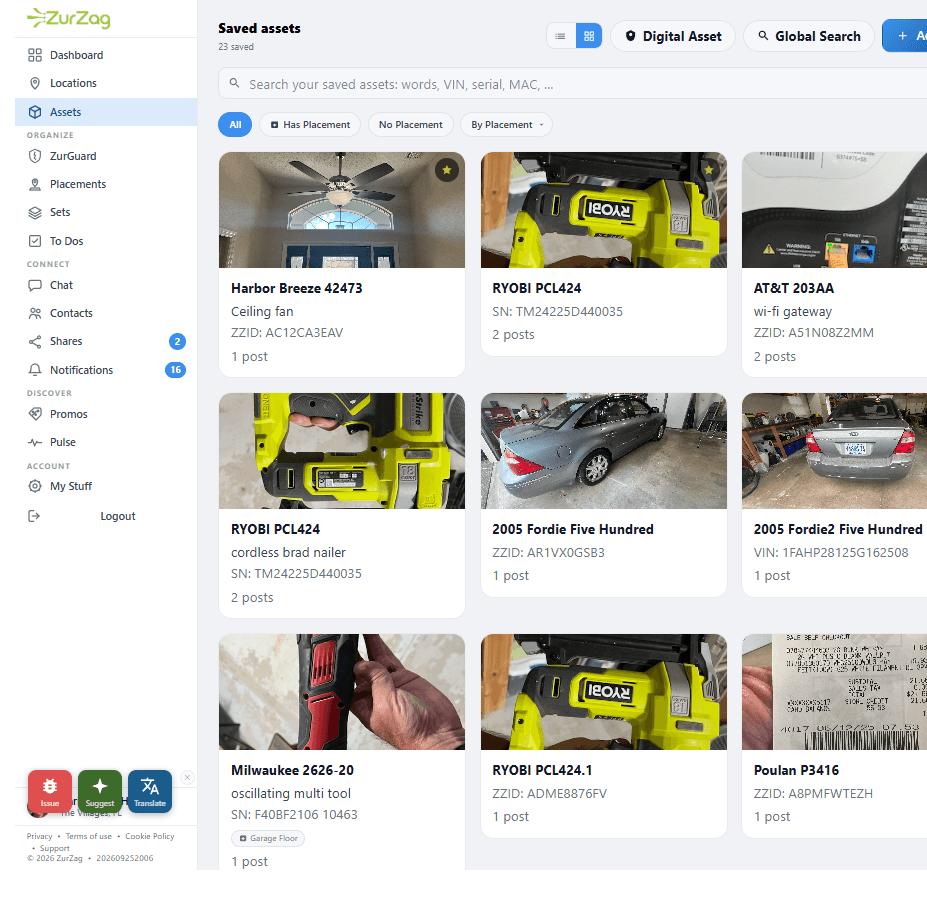The height and width of the screenshot is (916, 927).
Task: Open the blue Translate button
Action: pos(150,791)
